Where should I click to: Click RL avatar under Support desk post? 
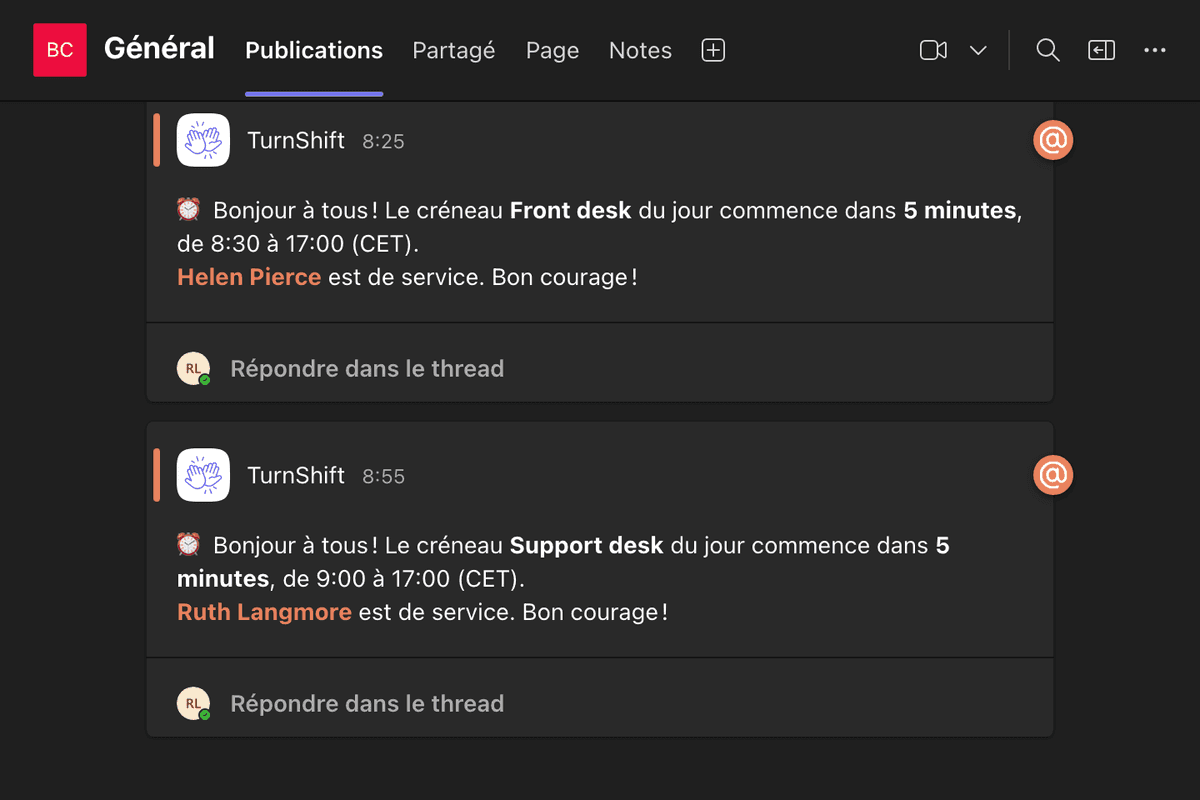(194, 704)
